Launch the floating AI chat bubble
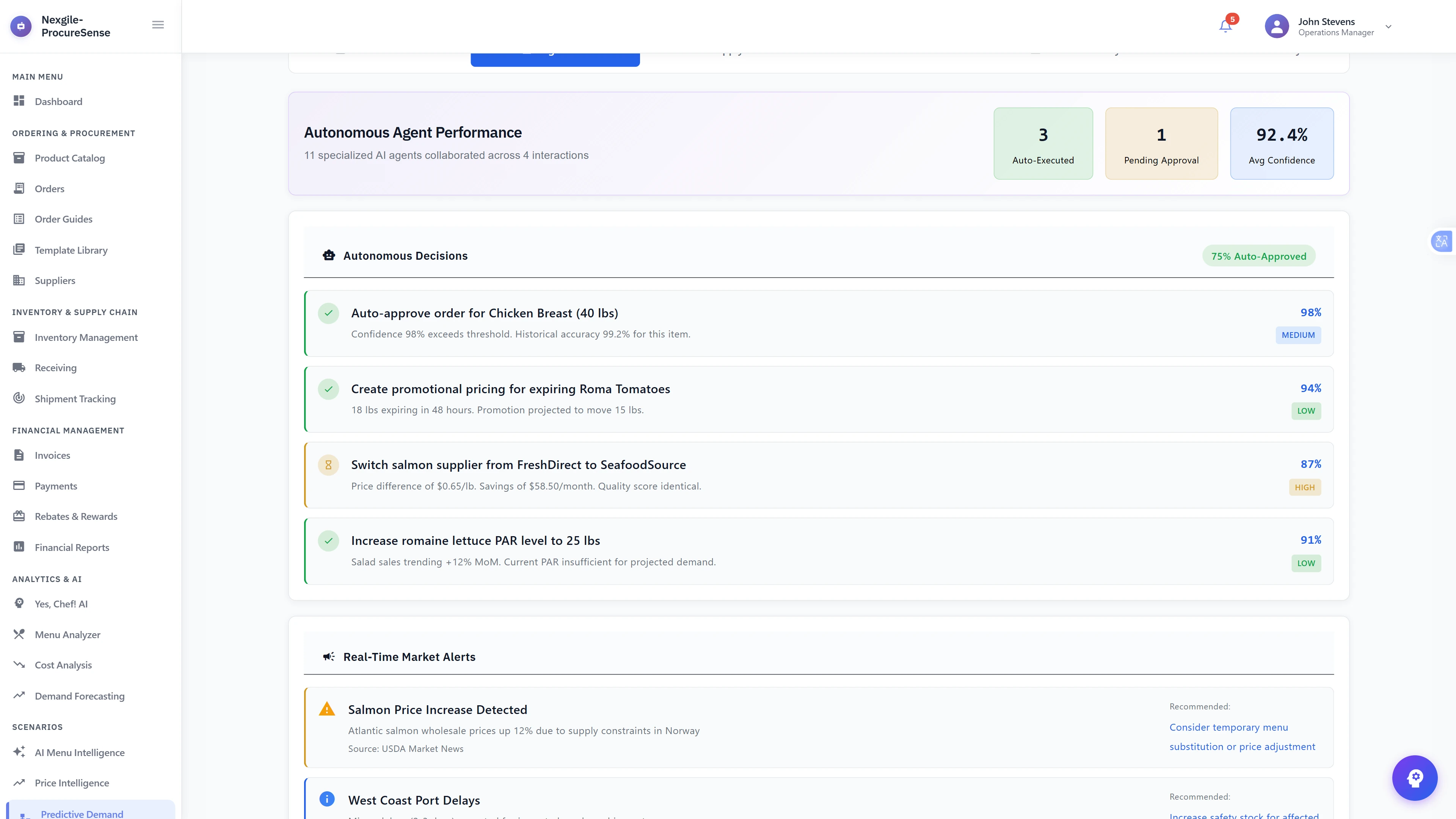The height and width of the screenshot is (819, 1456). (x=1415, y=778)
